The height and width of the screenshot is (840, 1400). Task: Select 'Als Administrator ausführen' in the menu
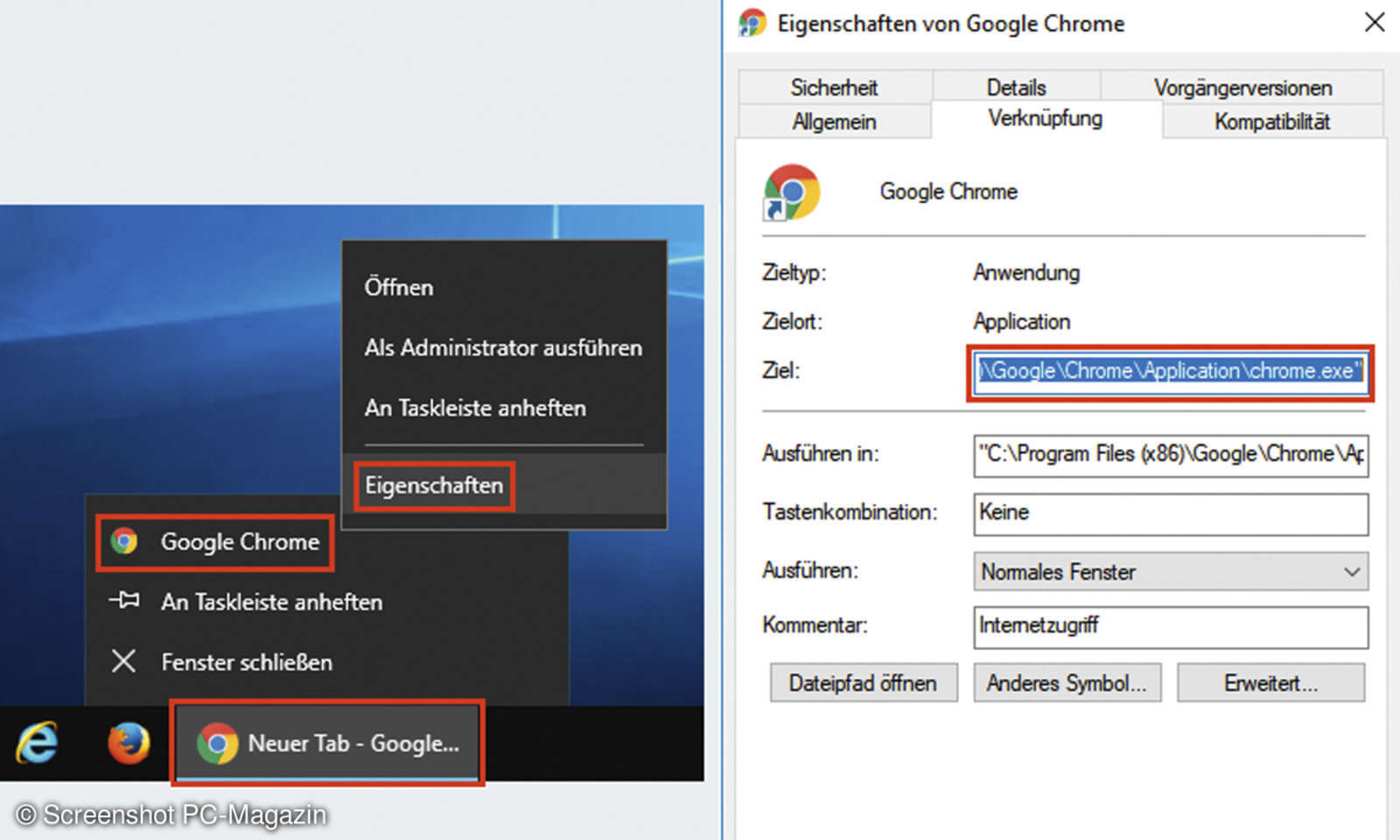coord(503,347)
